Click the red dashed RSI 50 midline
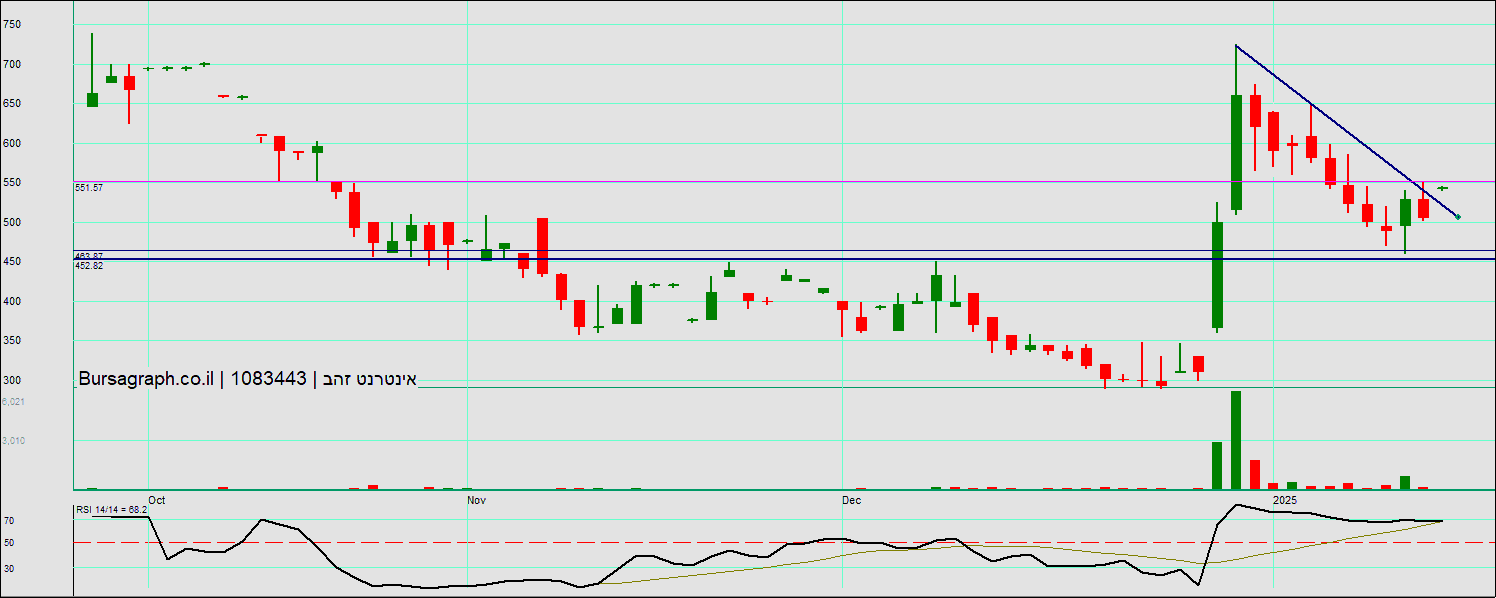The image size is (1496, 598). (x=784, y=542)
